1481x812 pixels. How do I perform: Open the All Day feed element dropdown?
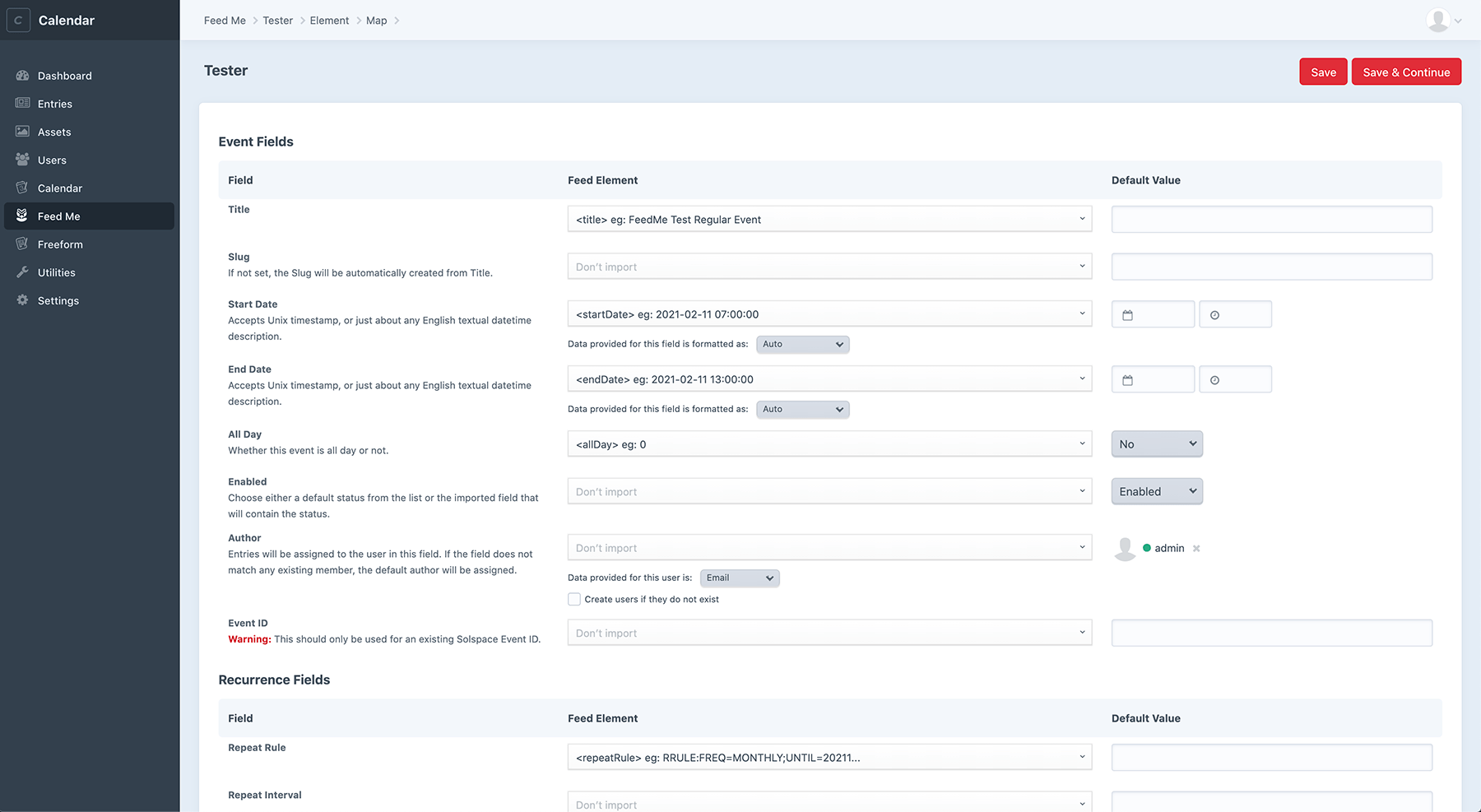(x=829, y=444)
